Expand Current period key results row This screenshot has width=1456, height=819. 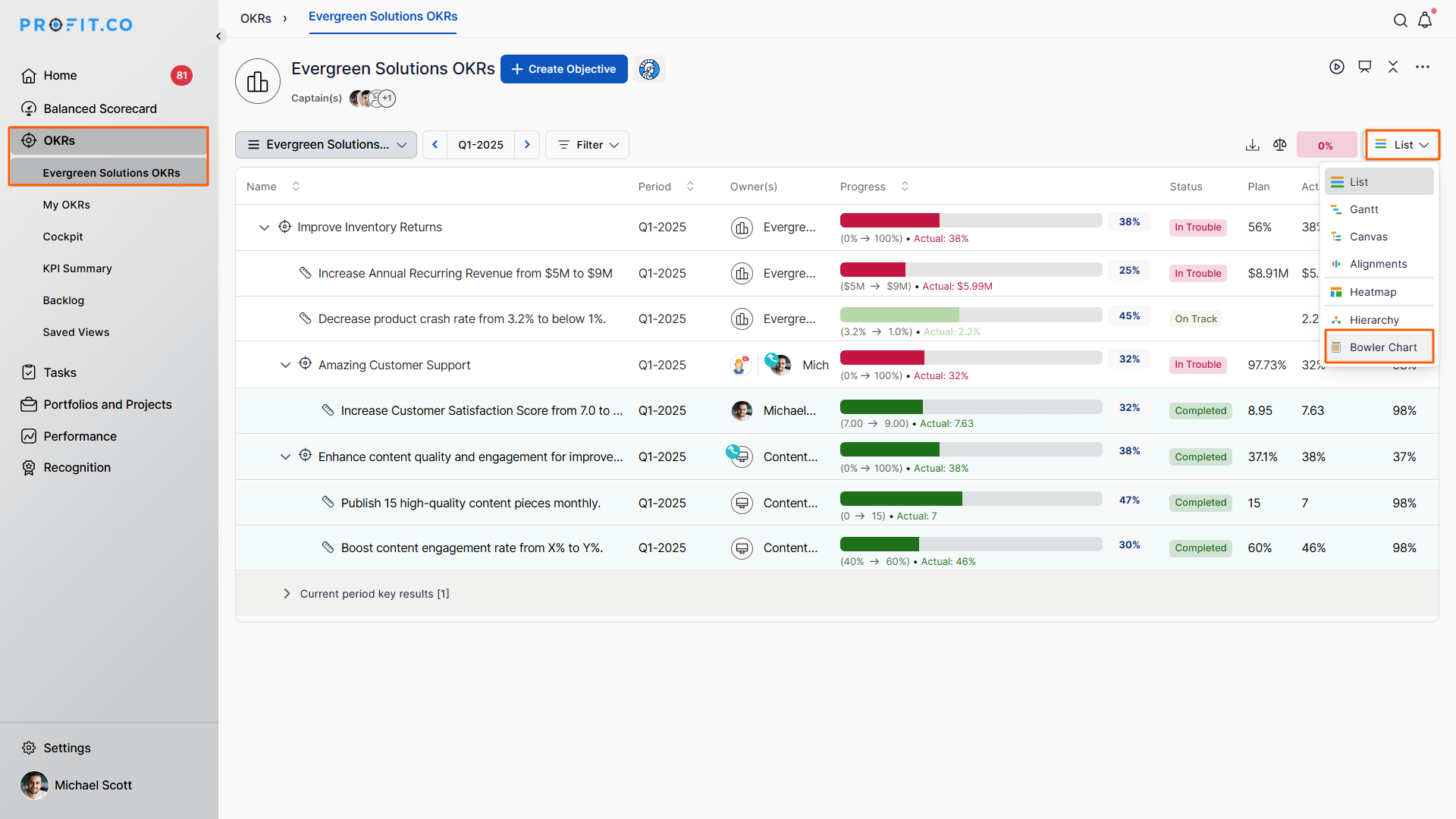click(287, 594)
